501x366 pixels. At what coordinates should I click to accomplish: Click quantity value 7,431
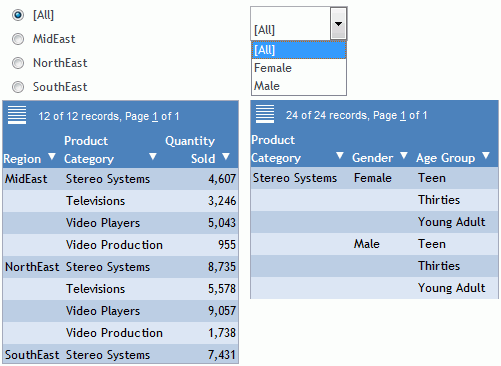[222, 355]
